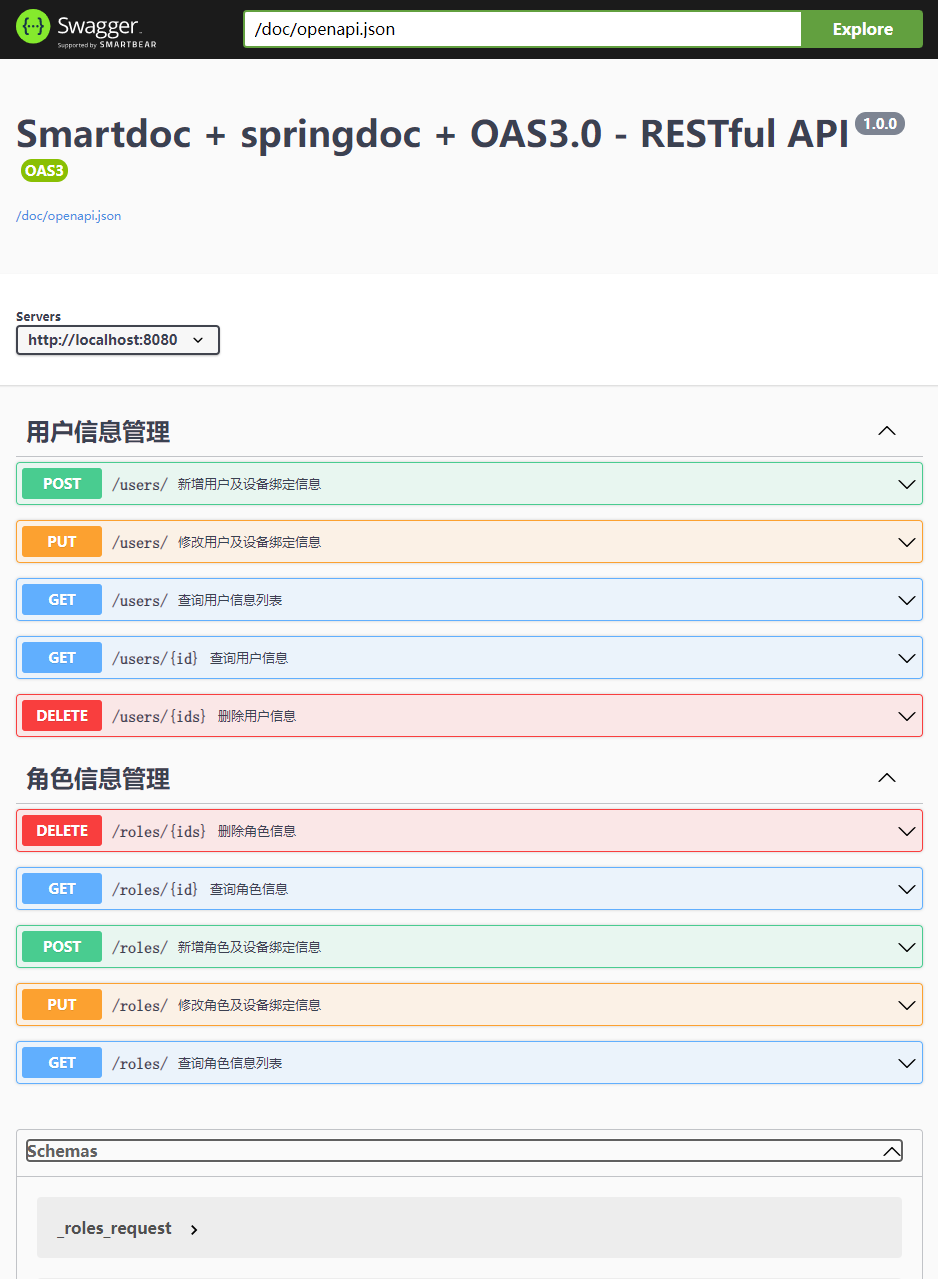Click 查询用户信息列表 description text
The image size is (938, 1279).
[x=230, y=600]
